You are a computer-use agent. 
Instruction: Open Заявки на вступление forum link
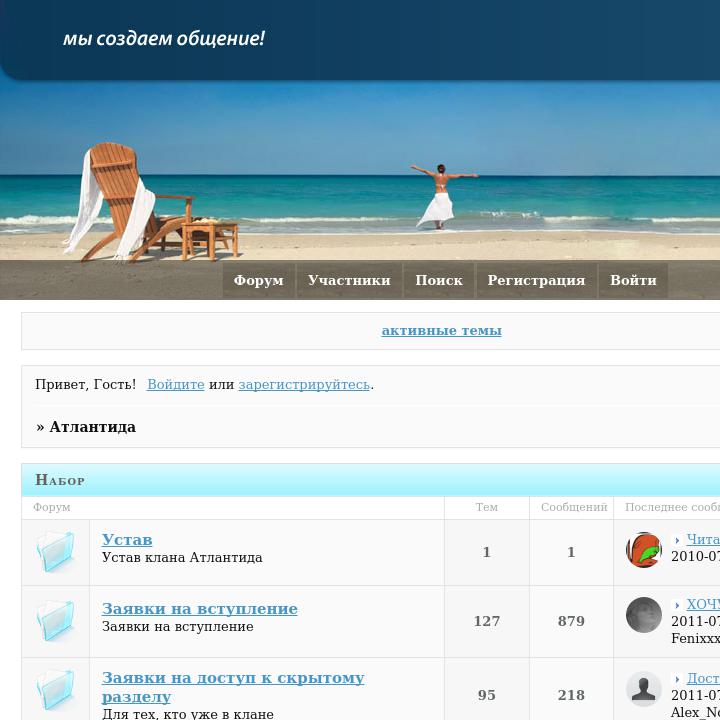[199, 609]
